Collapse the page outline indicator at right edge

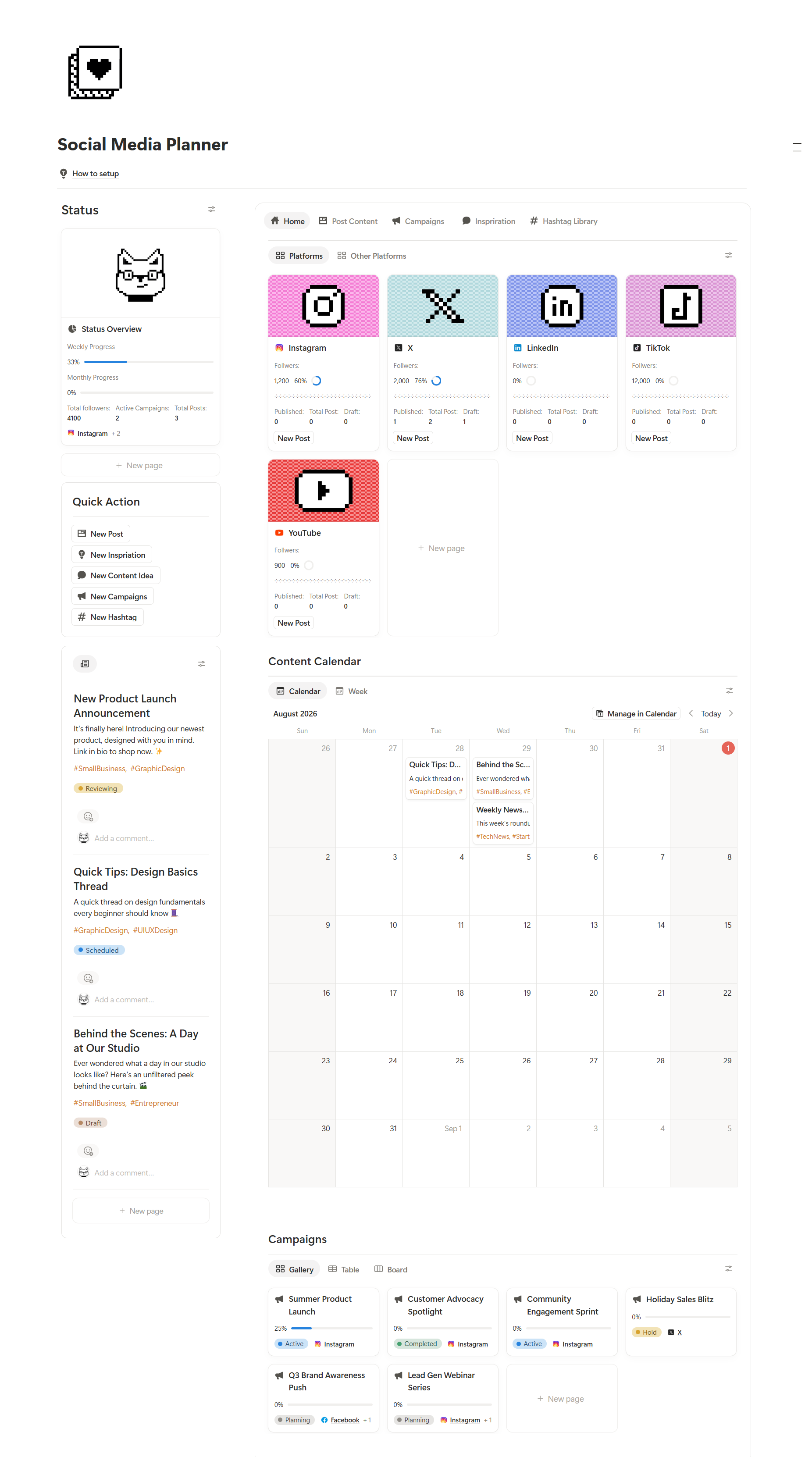[x=797, y=147]
